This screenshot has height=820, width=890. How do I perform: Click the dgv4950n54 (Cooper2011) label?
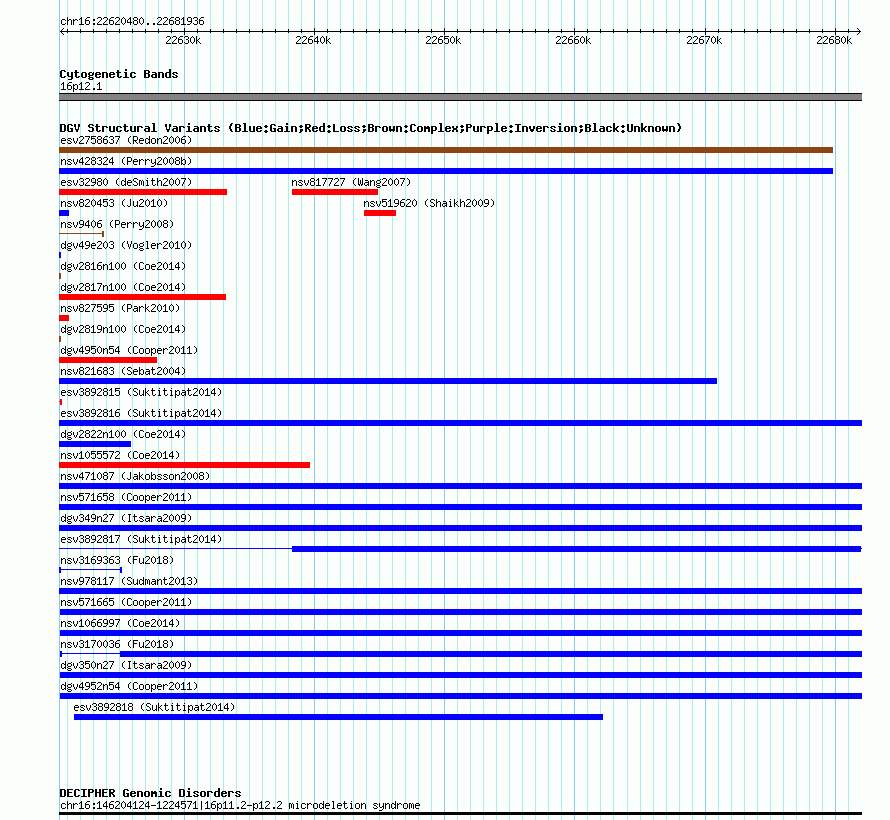(x=129, y=350)
